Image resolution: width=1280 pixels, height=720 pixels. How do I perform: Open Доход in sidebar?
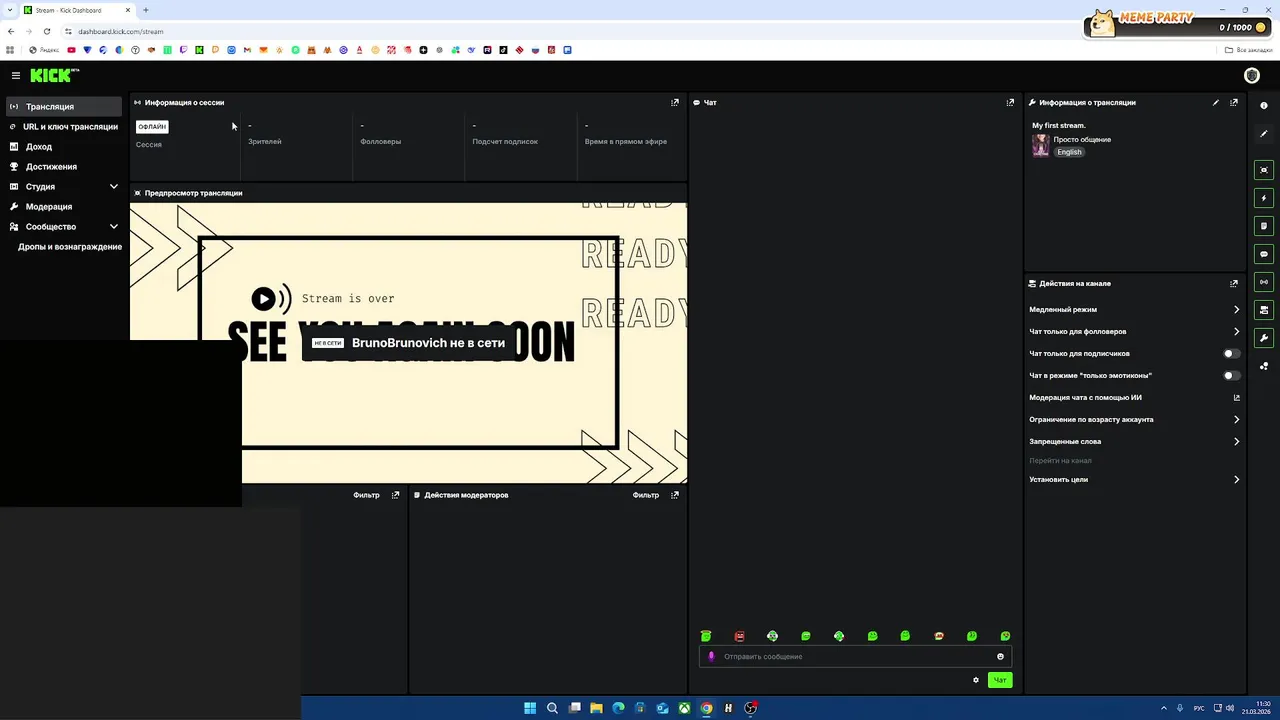[x=64, y=147]
